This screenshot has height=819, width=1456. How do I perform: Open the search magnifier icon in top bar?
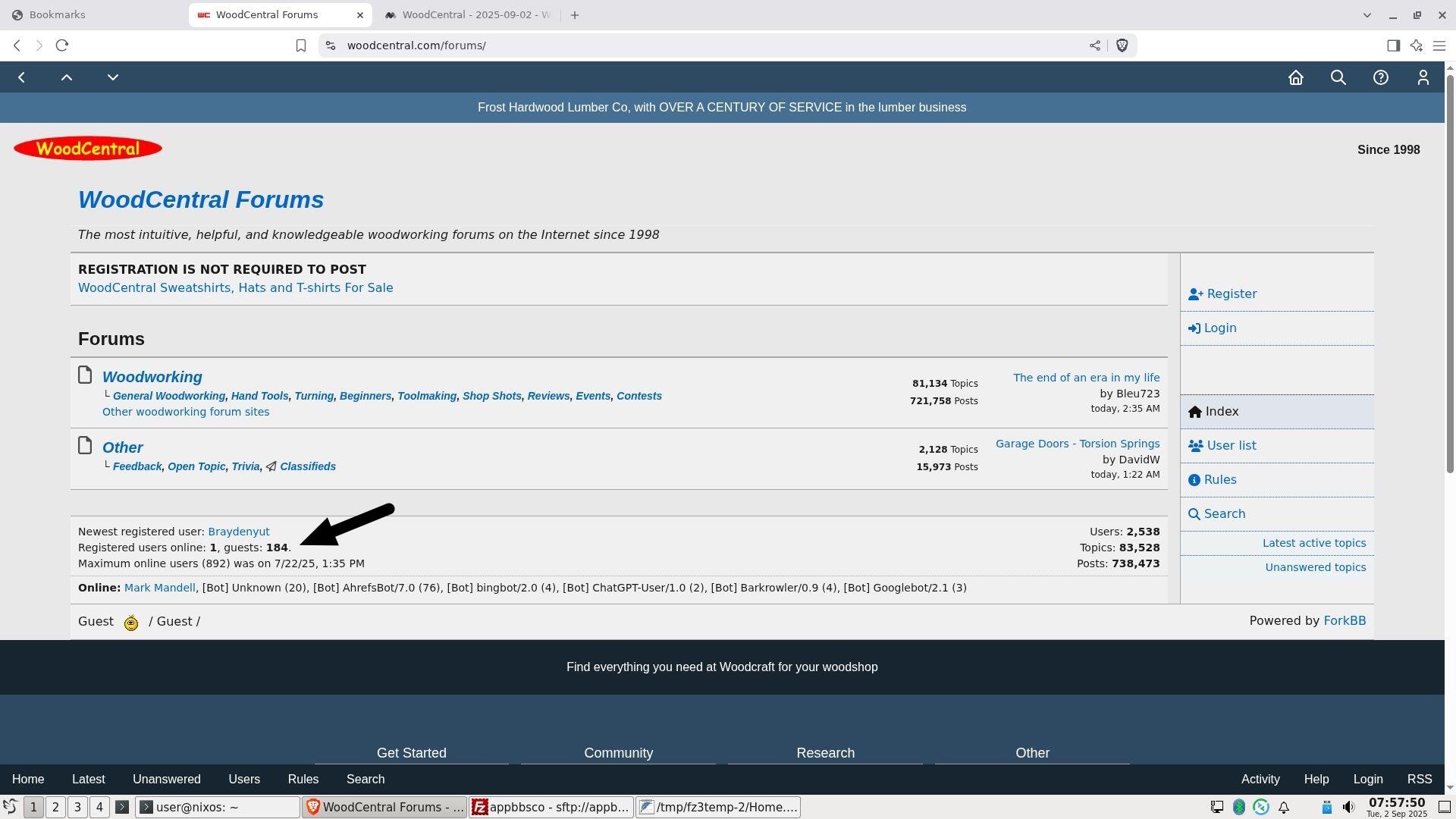point(1338,77)
